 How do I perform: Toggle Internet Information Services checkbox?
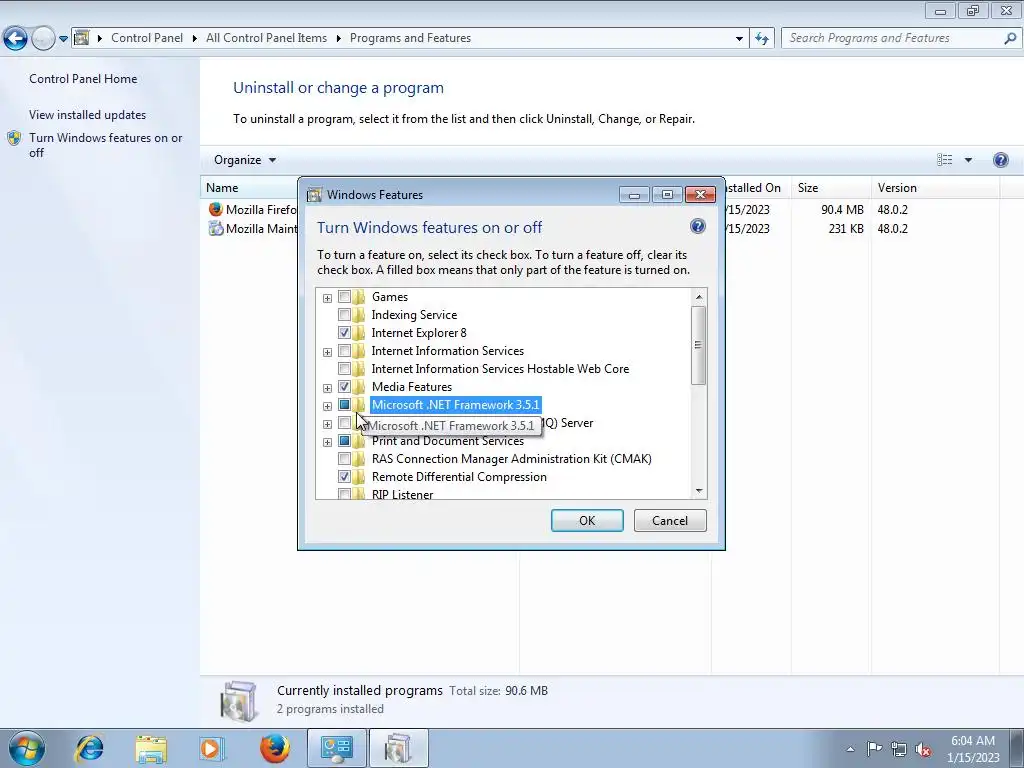(x=344, y=351)
